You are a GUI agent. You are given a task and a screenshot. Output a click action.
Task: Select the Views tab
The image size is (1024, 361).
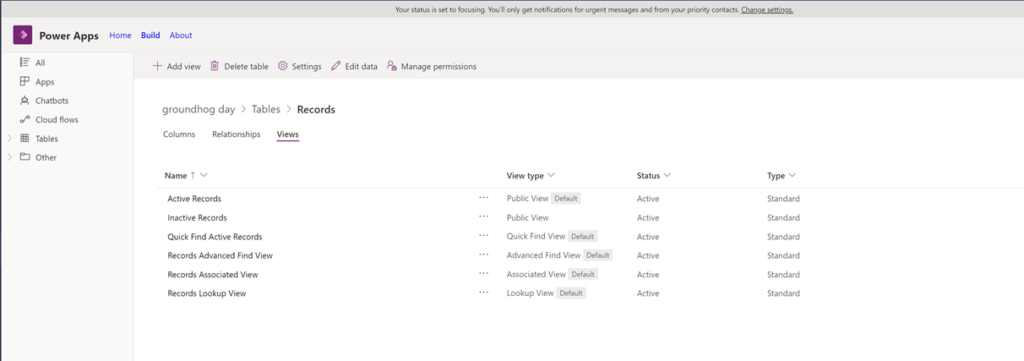click(x=287, y=134)
